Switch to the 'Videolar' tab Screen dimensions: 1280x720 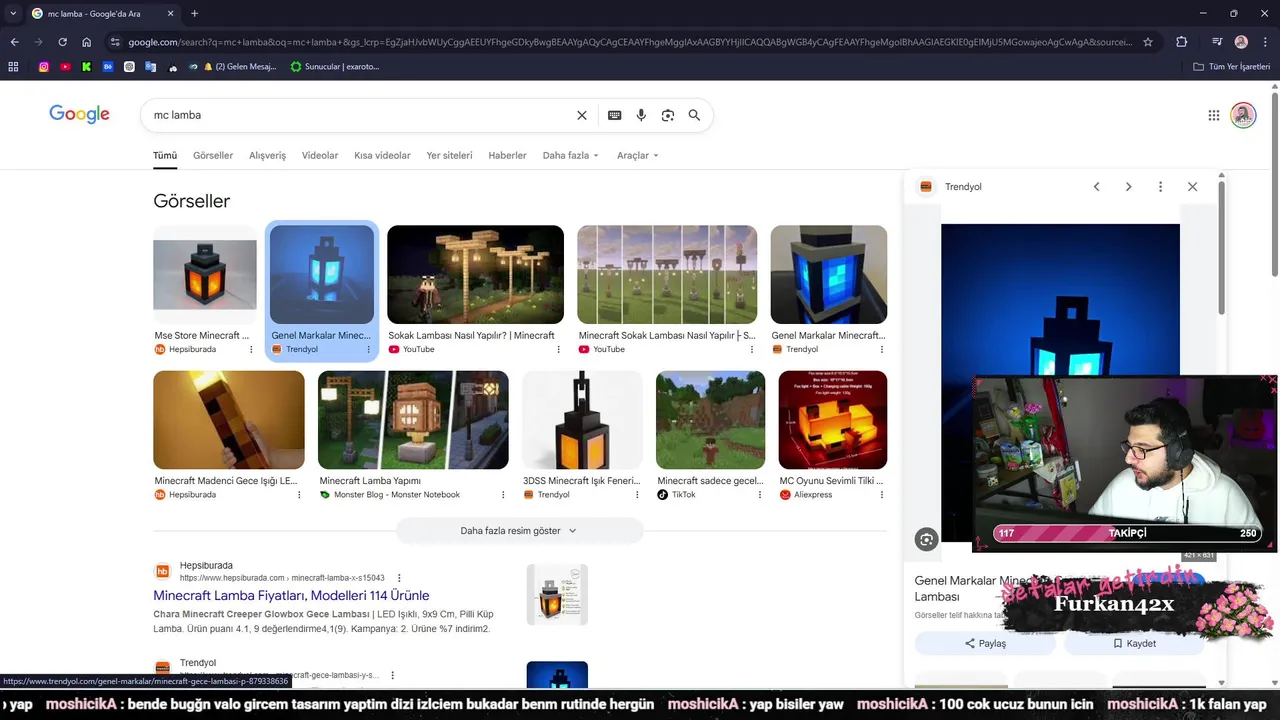coord(320,155)
